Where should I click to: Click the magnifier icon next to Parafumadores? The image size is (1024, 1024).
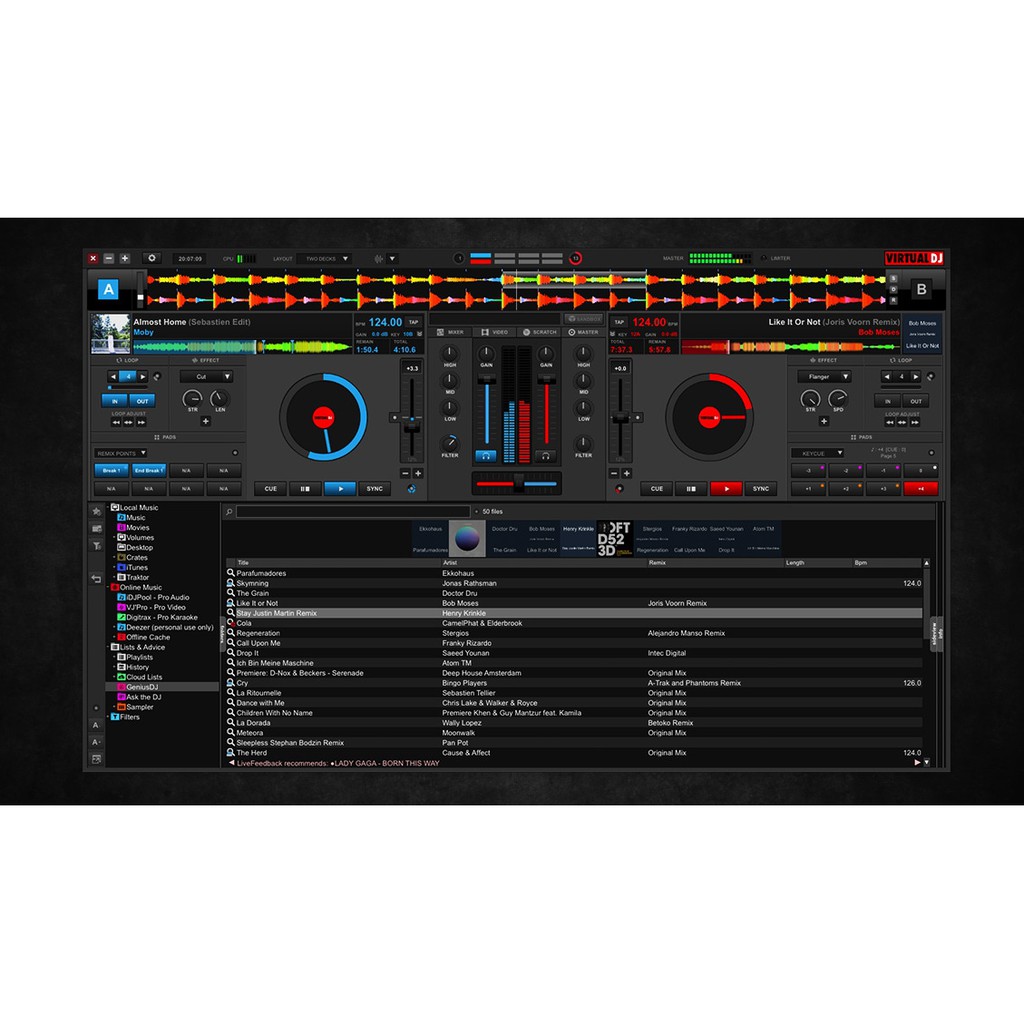click(x=230, y=573)
